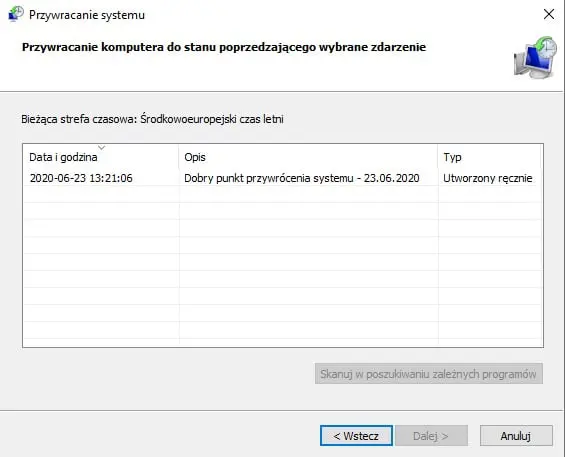This screenshot has height=457, width=565.
Task: Go back with the Wstecz button
Action: click(356, 436)
